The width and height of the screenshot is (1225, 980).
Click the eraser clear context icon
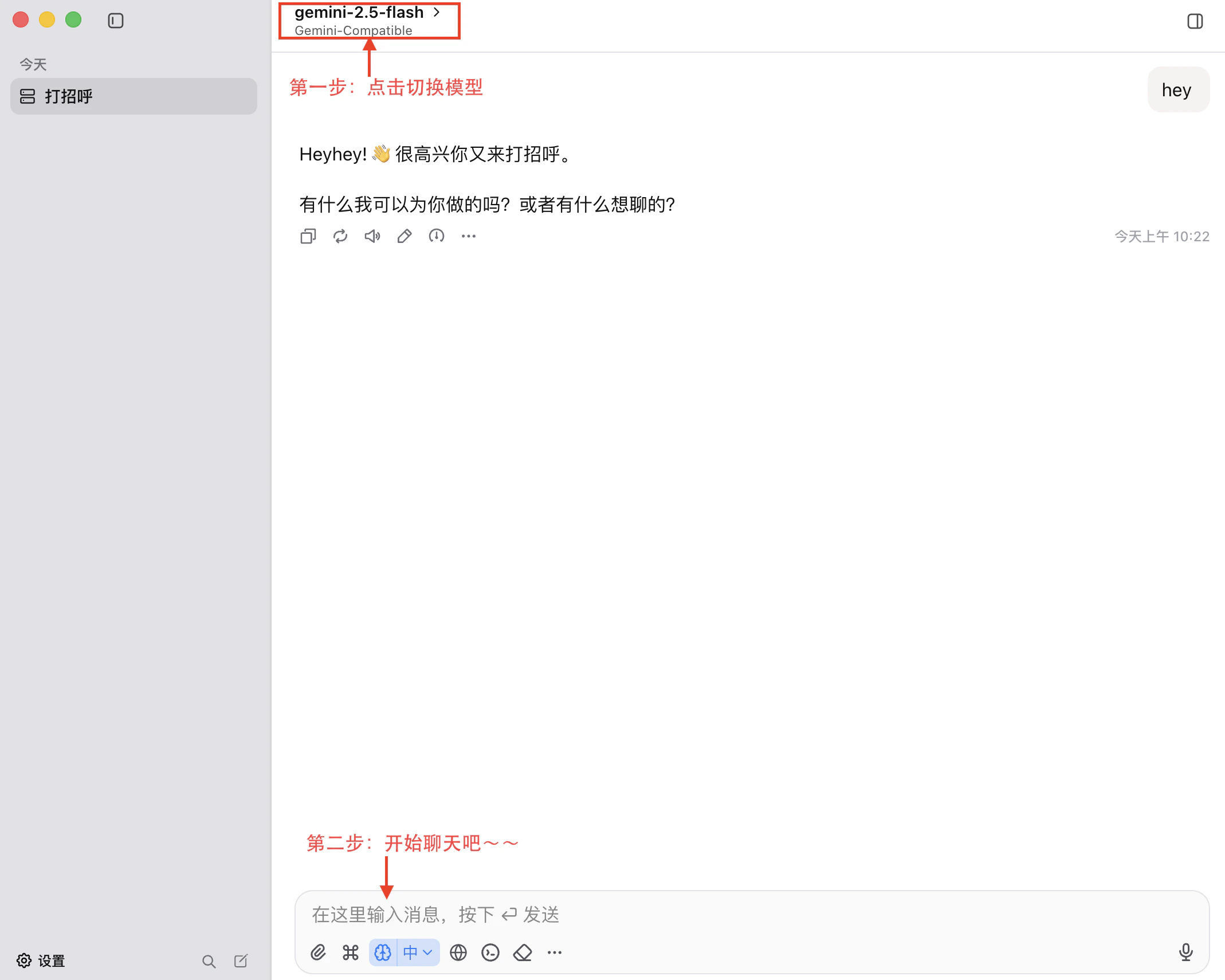click(523, 952)
